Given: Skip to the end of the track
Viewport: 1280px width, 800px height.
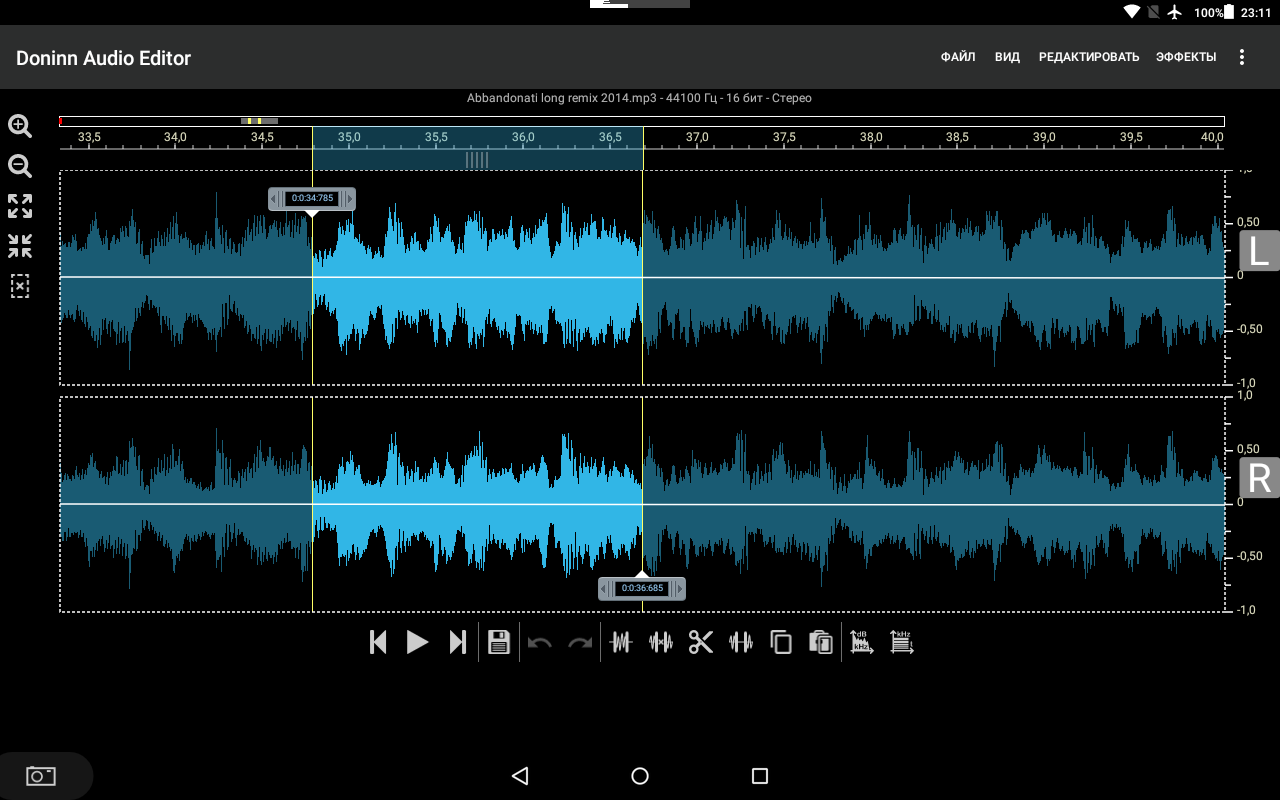Looking at the screenshot, I should 457,642.
